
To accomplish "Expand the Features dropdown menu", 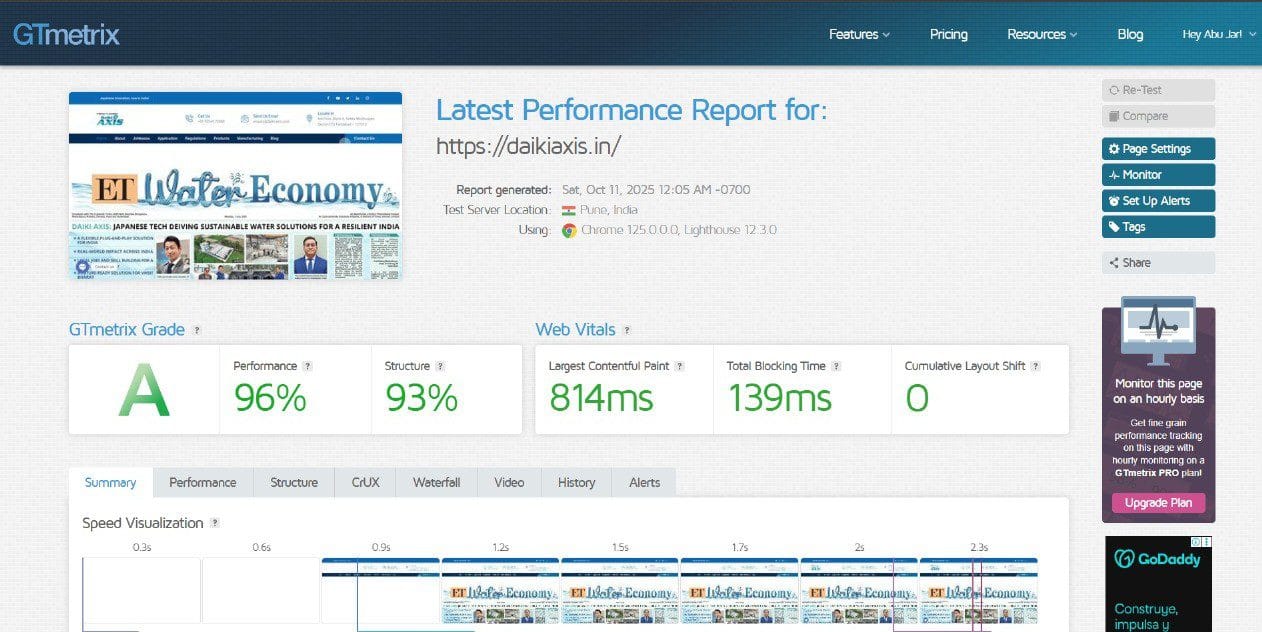I will click(x=859, y=34).
